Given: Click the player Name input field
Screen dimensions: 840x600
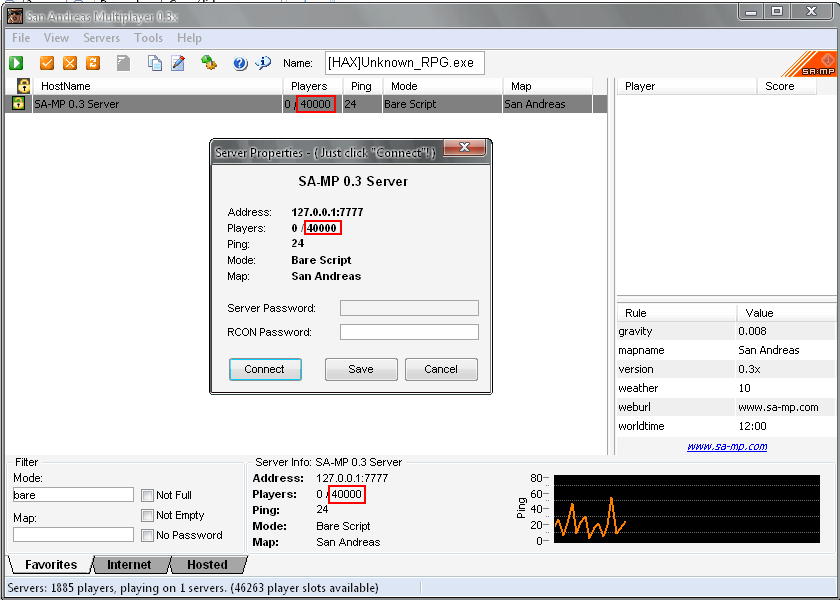Looking at the screenshot, I should (404, 63).
